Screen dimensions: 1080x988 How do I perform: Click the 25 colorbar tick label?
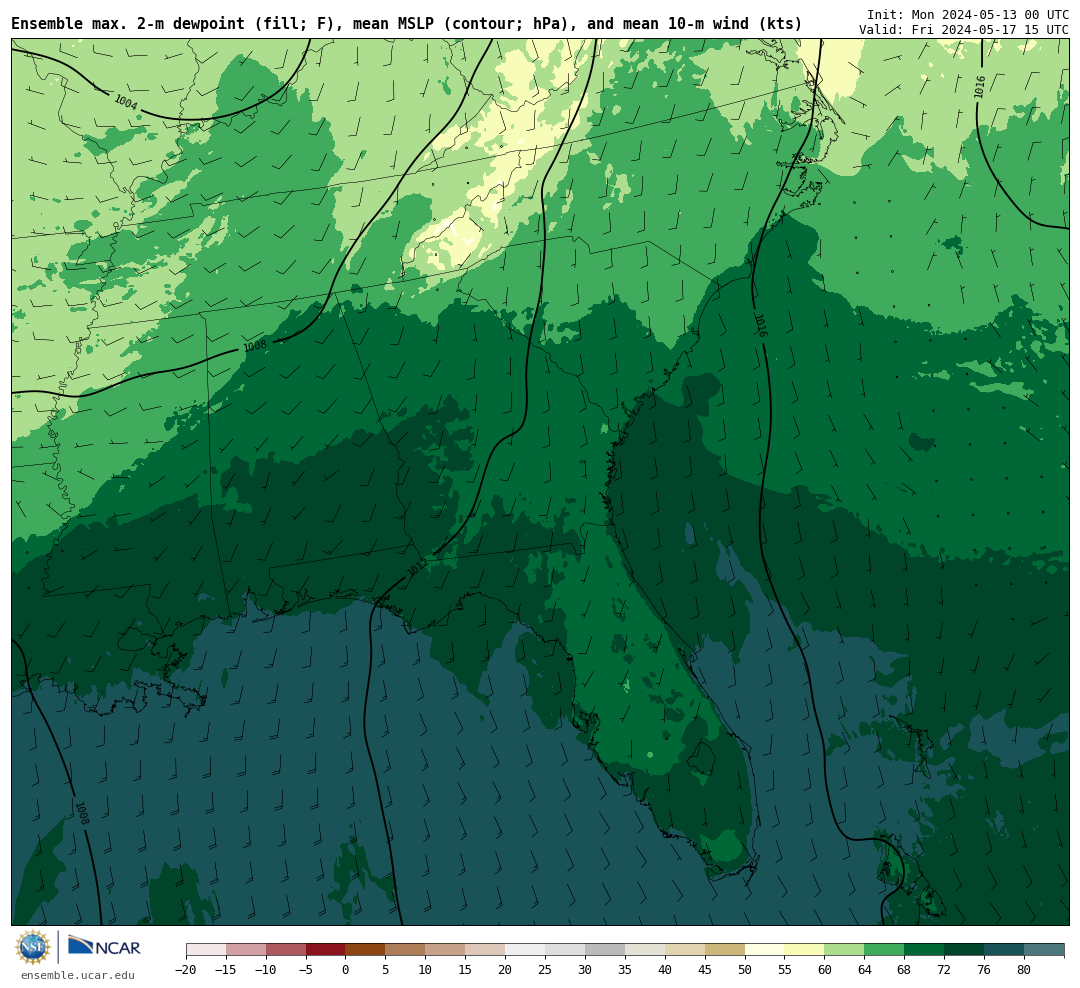[546, 970]
